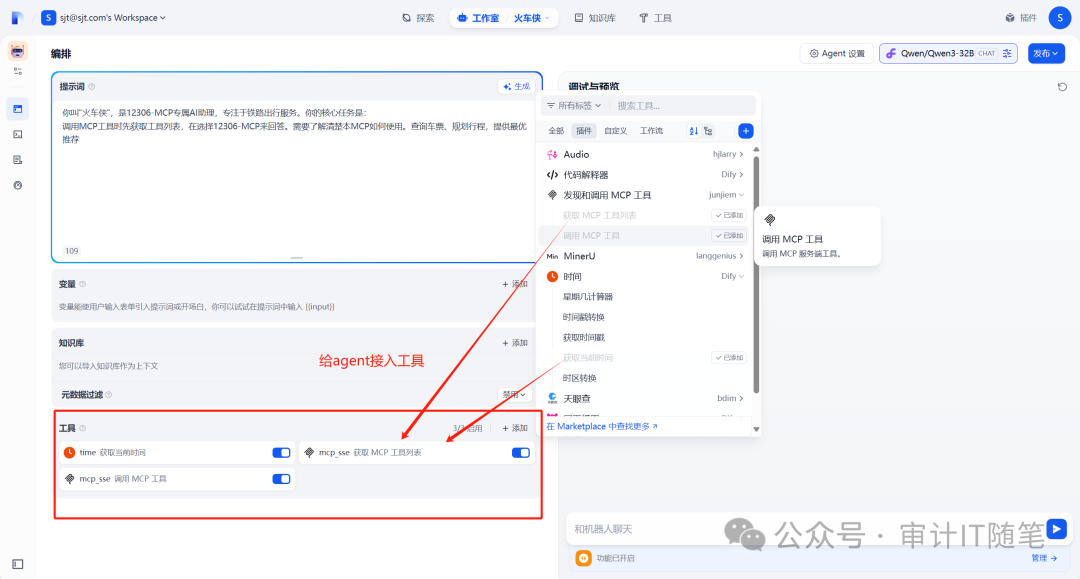Click the 搜索工具 search field
This screenshot has height=579, width=1080.
683,105
